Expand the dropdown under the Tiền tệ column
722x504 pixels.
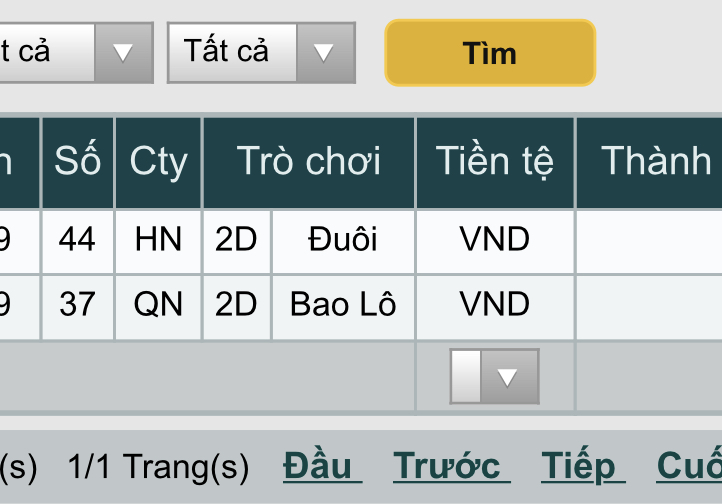point(495,376)
